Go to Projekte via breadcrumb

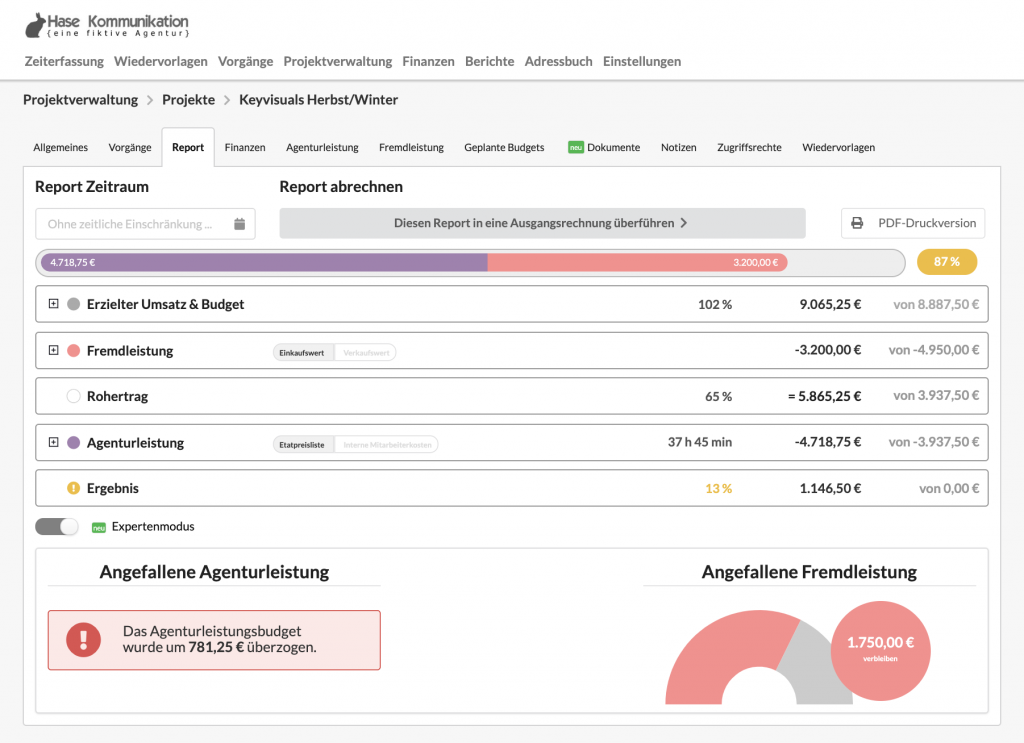(x=189, y=100)
